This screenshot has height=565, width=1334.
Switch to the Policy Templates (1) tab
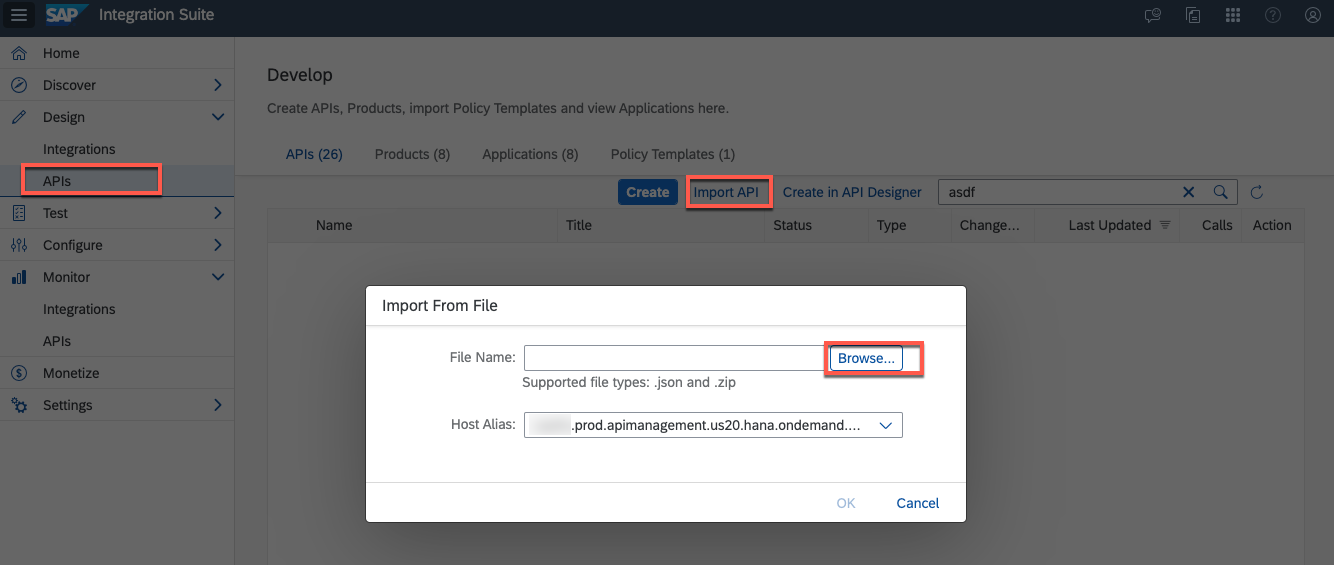click(x=673, y=154)
